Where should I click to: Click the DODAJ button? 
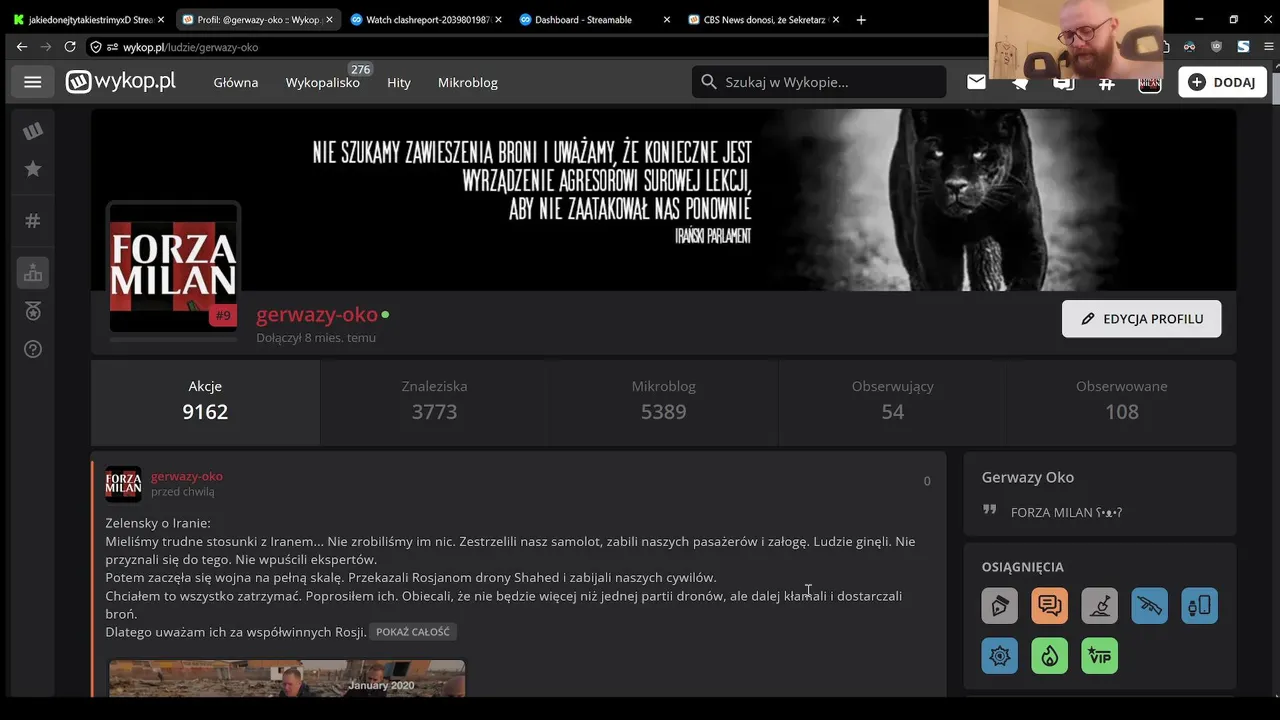click(x=1222, y=82)
